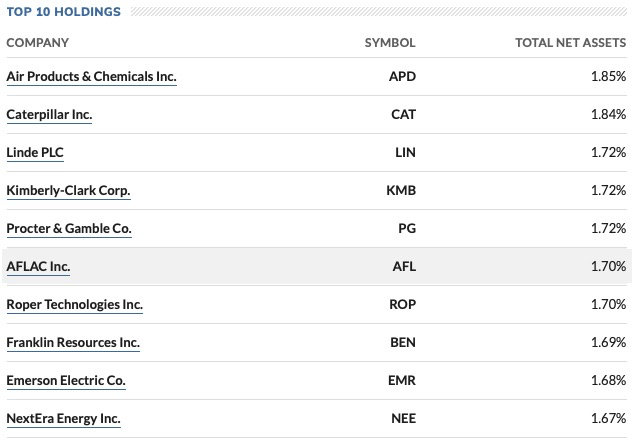Open the Kimberly-Clark Corp. page link
This screenshot has width=641, height=440.
68,191
